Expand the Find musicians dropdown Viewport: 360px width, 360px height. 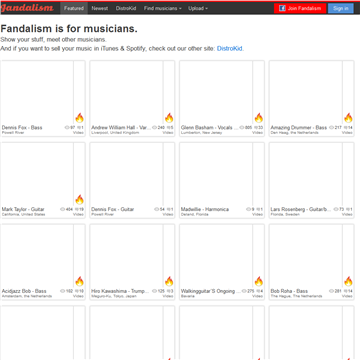pyautogui.click(x=163, y=8)
